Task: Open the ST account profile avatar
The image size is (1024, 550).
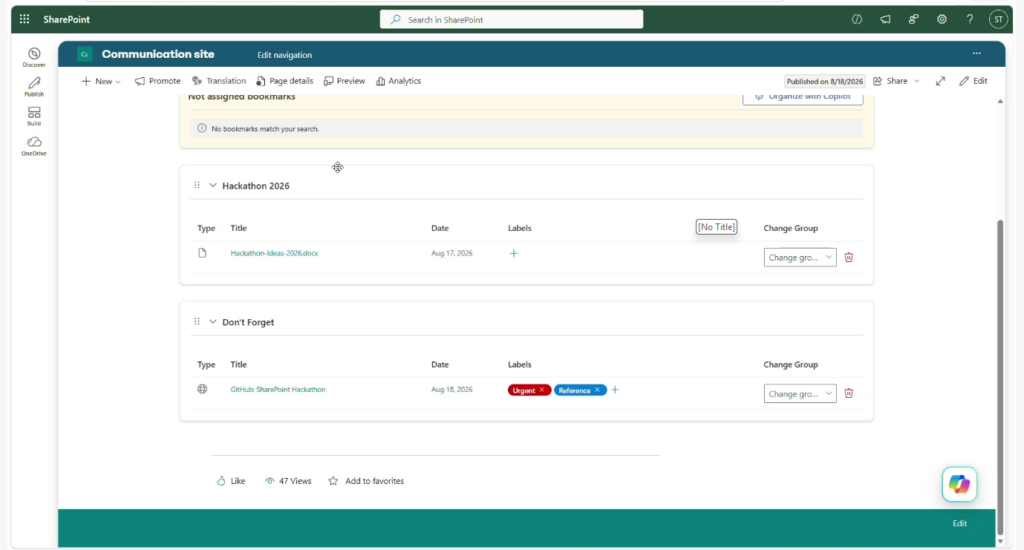Action: tap(998, 20)
